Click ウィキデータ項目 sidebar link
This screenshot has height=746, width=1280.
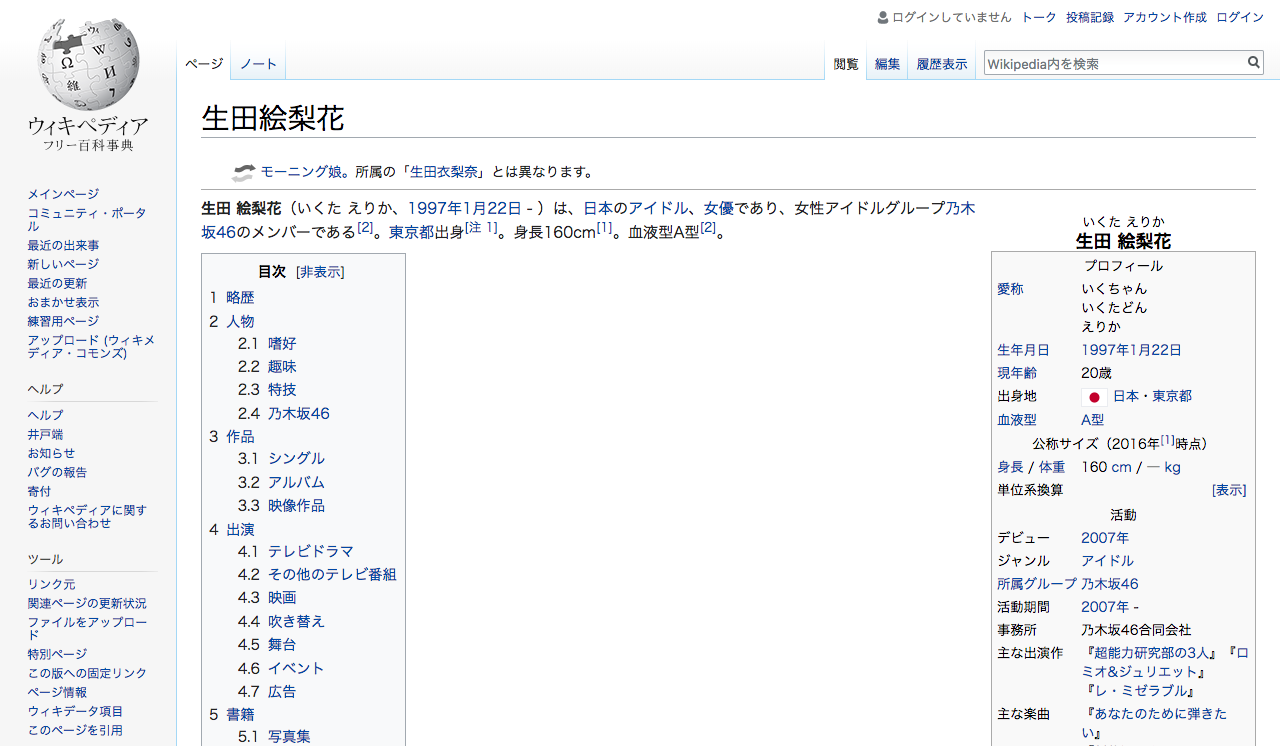(x=75, y=711)
